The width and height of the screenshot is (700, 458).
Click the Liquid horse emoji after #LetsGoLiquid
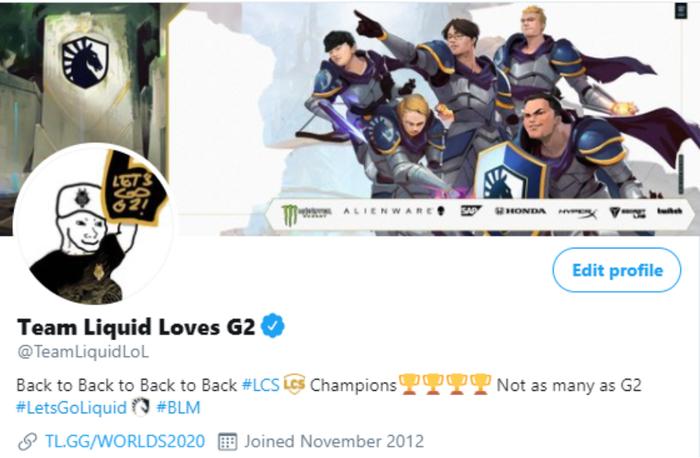141,407
